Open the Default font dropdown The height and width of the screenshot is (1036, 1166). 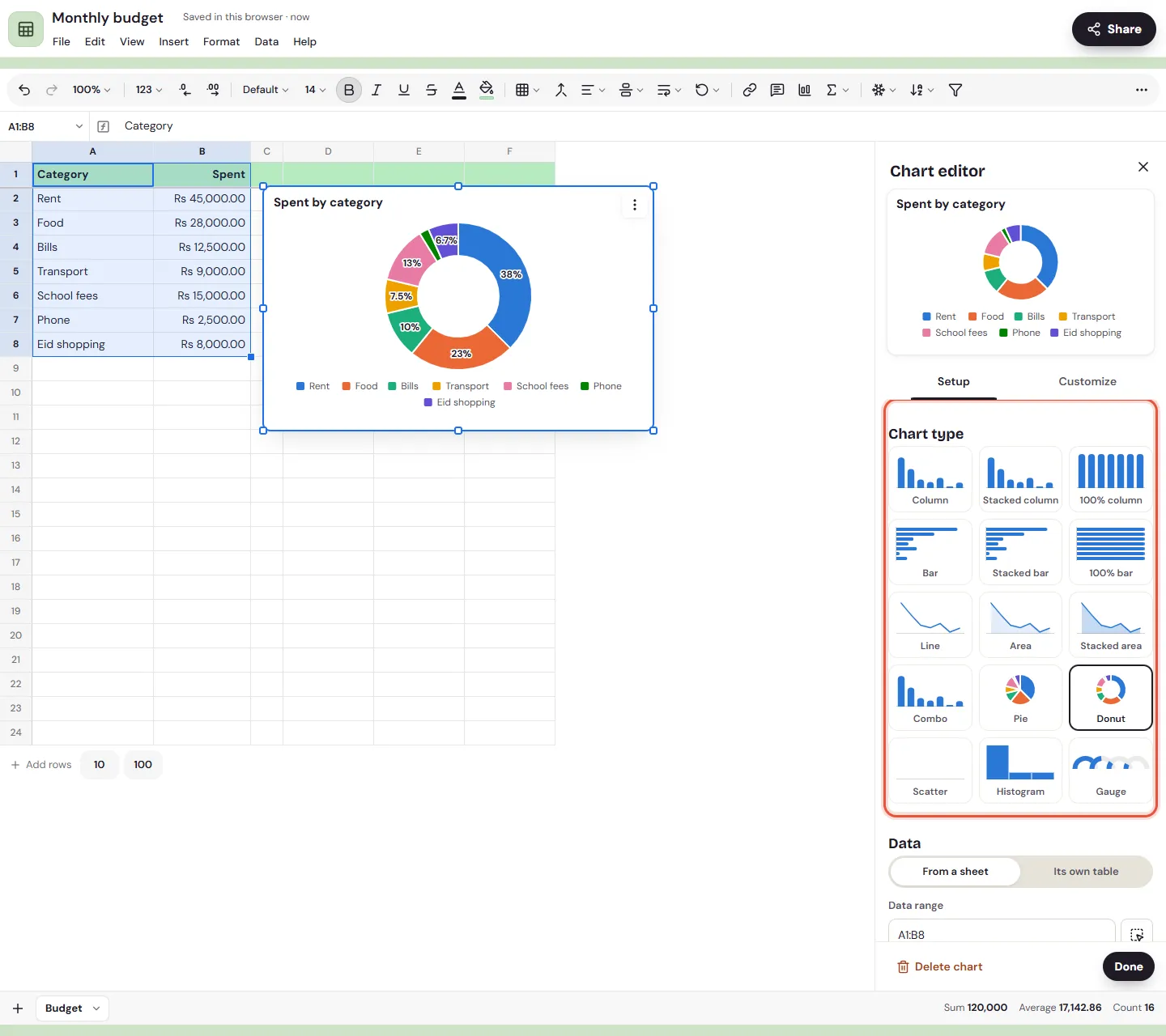point(266,90)
